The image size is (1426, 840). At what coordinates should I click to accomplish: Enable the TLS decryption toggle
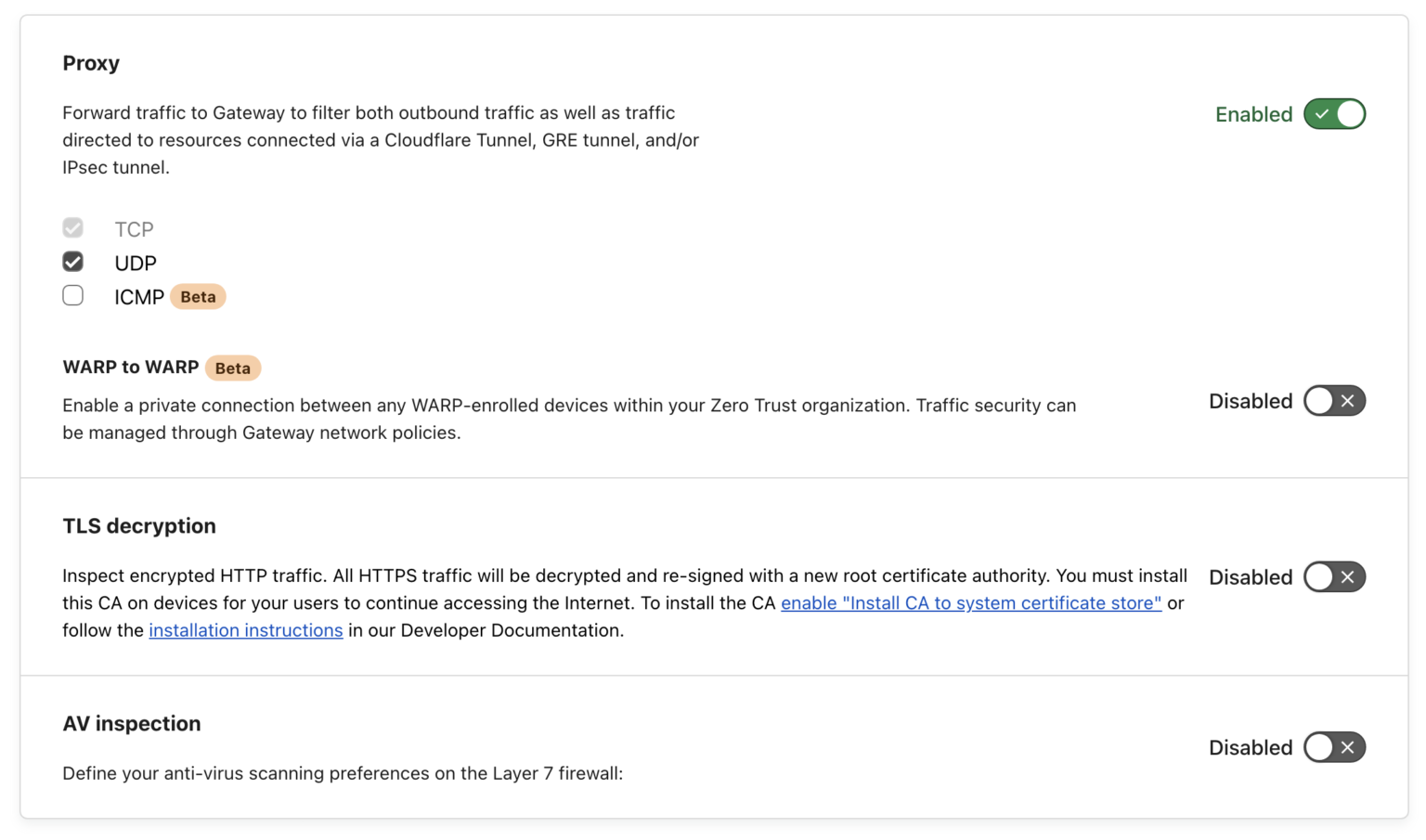1334,576
